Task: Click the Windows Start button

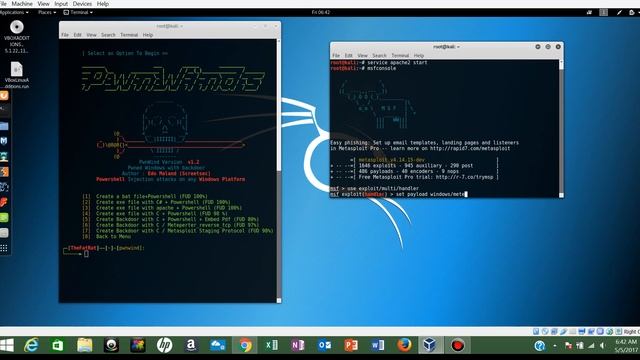Action: pyautogui.click(x=7, y=345)
